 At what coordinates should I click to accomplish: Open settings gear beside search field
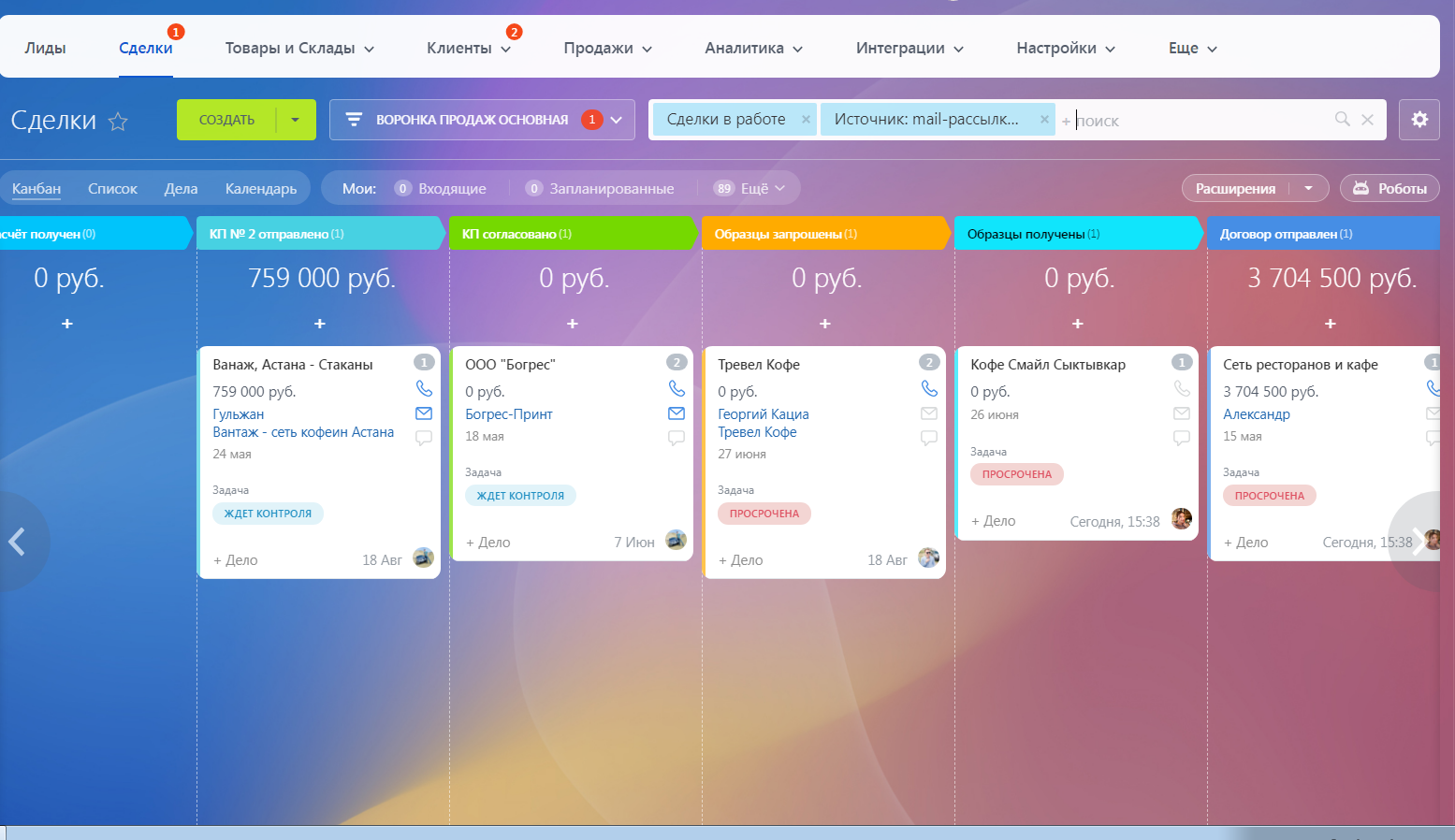click(x=1419, y=120)
